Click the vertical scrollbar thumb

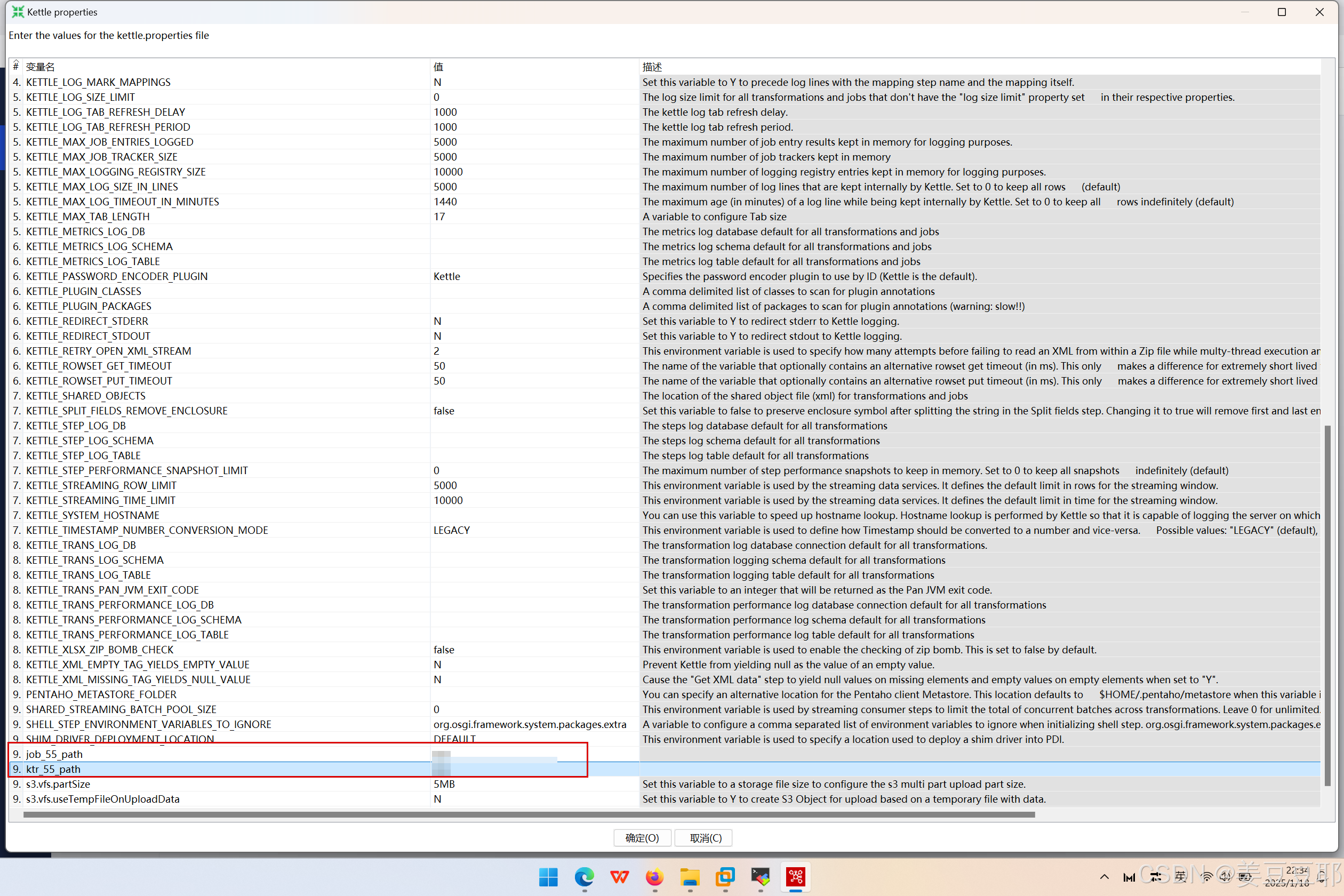tap(1327, 606)
